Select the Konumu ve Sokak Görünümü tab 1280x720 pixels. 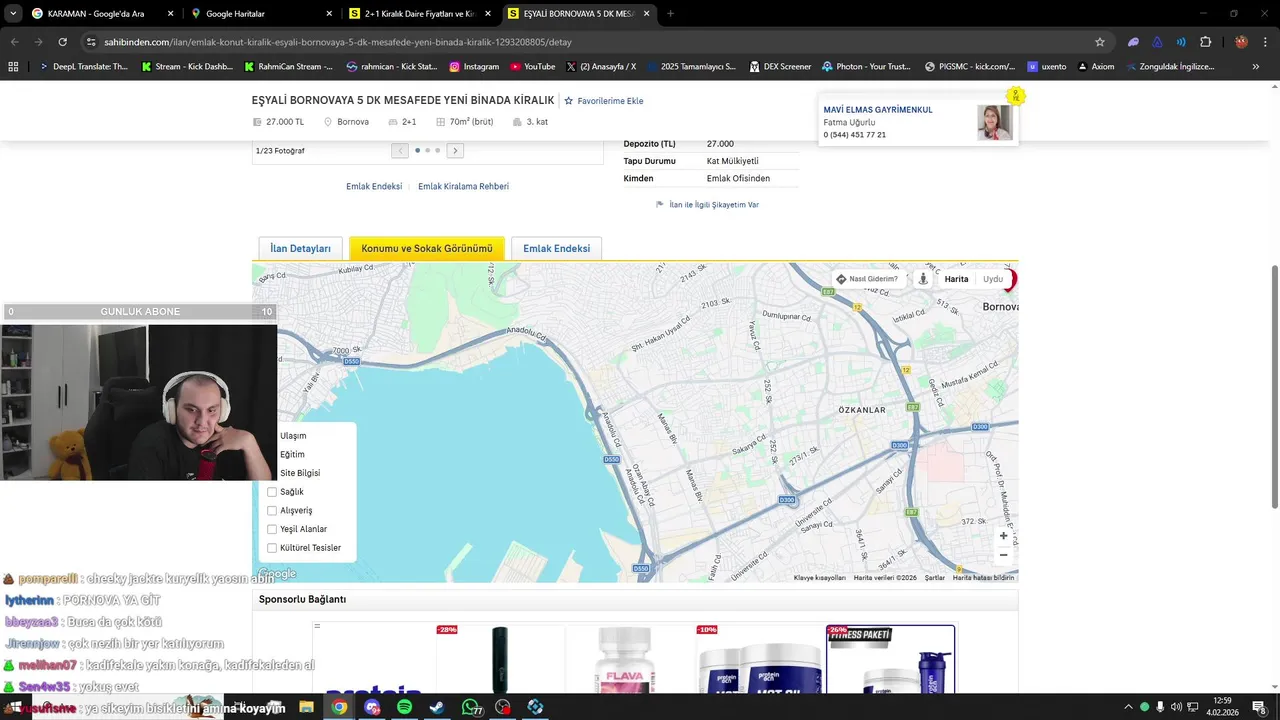(427, 248)
